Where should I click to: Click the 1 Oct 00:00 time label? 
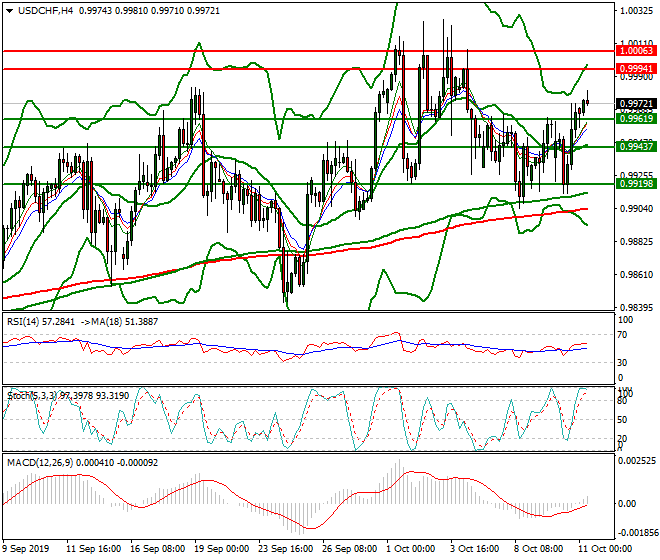411,549
